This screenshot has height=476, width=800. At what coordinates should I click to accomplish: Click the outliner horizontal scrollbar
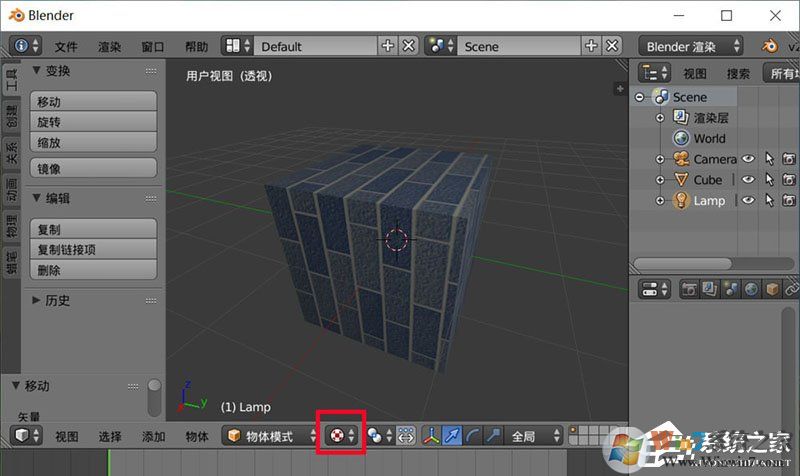point(683,264)
